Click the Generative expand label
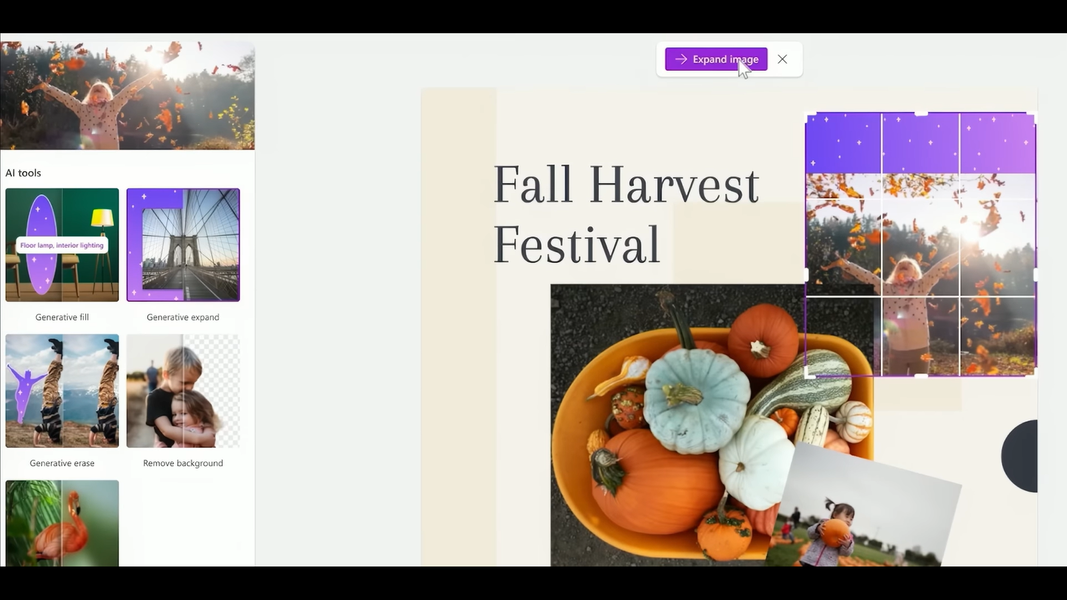The width and height of the screenshot is (1067, 600). coord(183,317)
